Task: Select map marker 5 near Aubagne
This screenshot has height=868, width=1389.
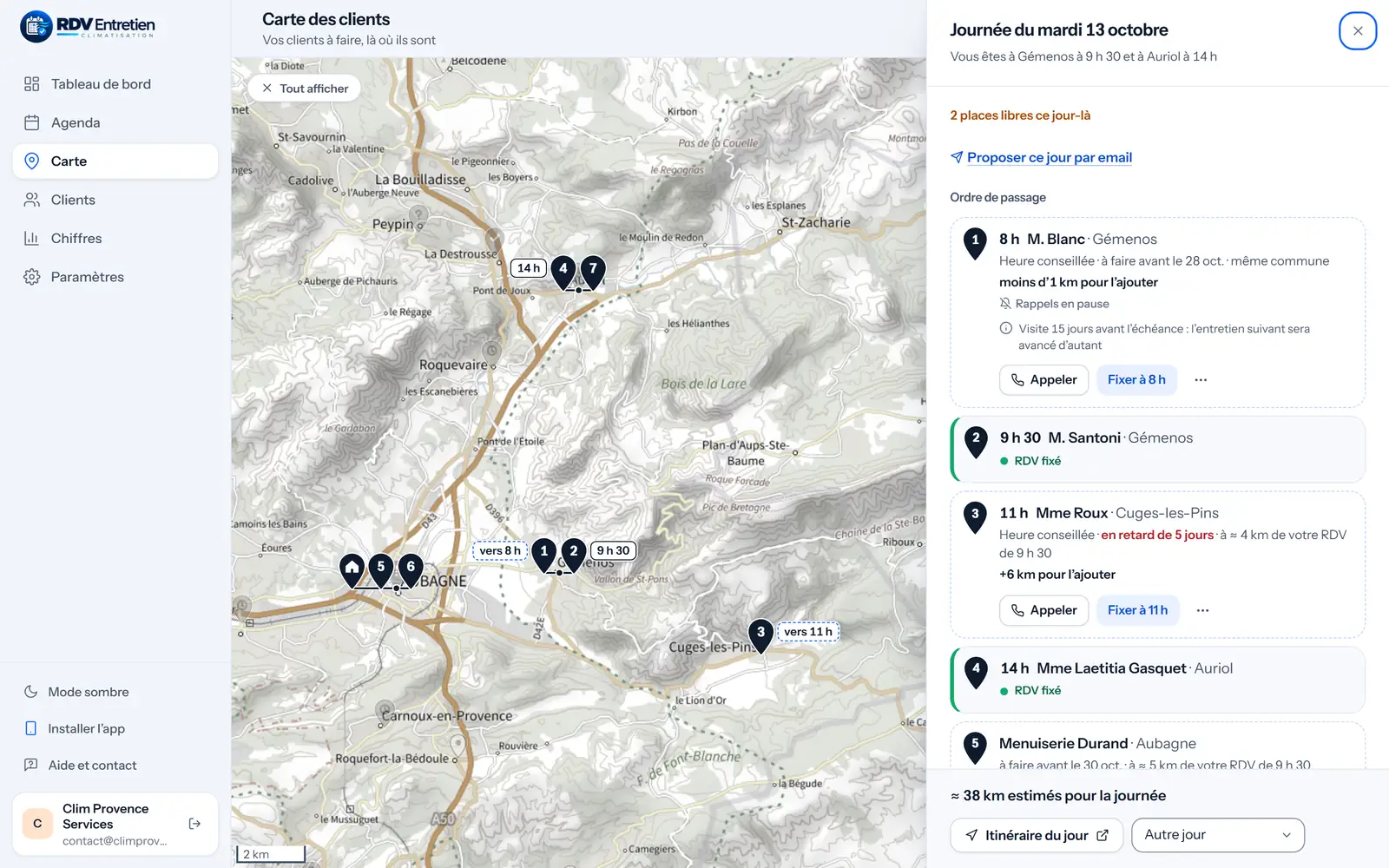Action: 380,570
